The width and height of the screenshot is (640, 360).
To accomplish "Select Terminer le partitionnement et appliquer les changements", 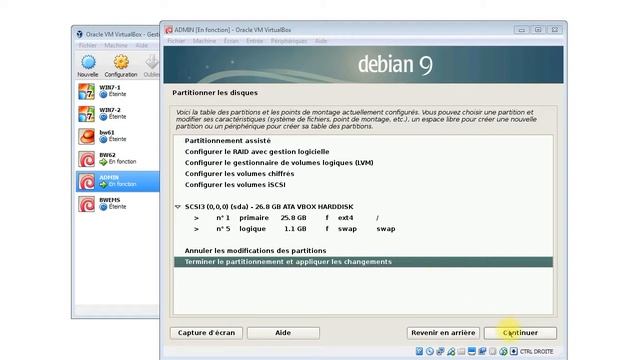I will [363, 262].
